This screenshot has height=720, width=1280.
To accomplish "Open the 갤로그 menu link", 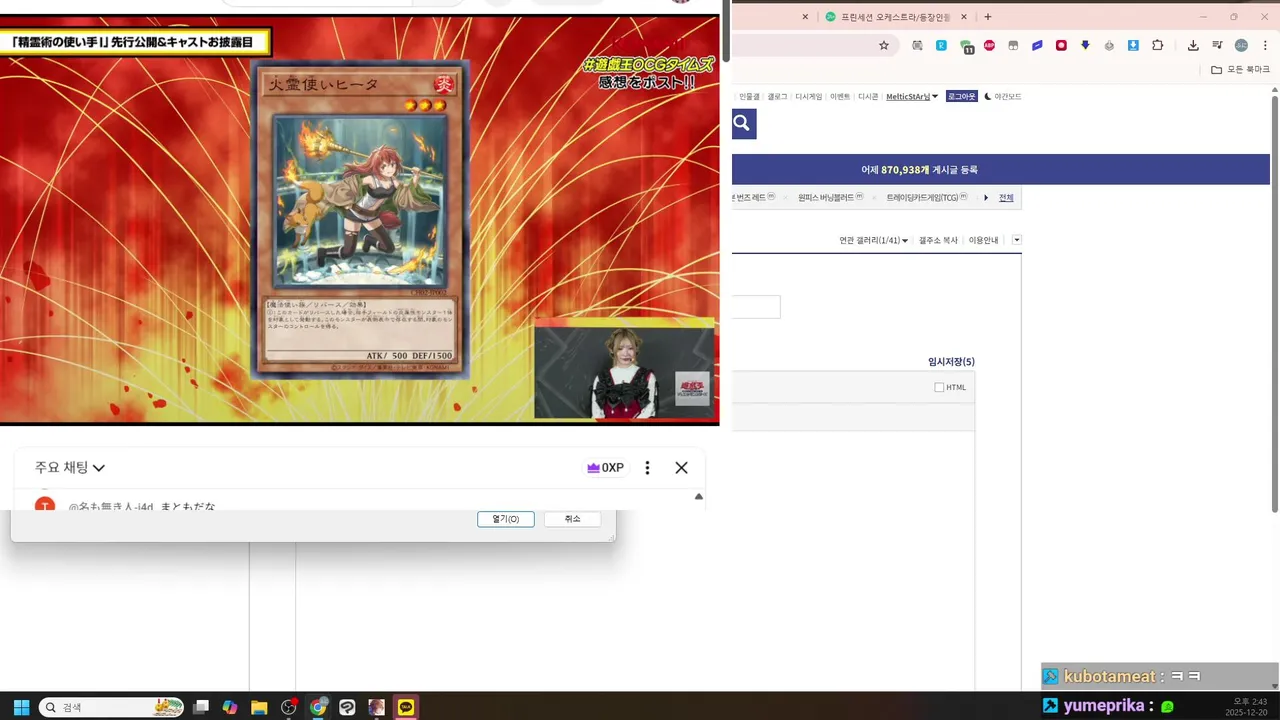I will (x=777, y=97).
